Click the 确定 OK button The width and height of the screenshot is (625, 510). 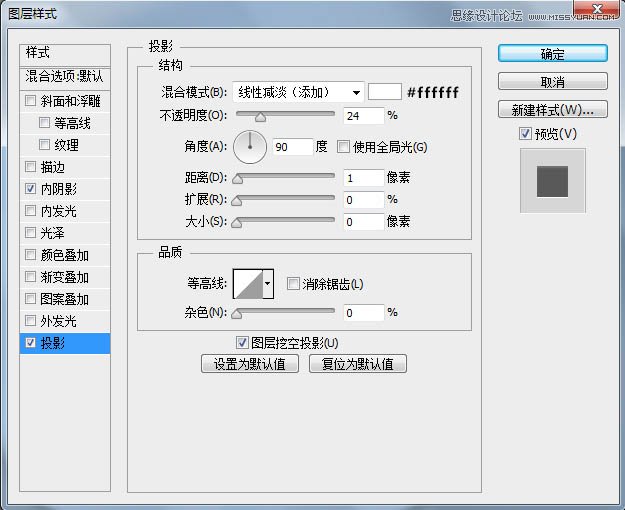point(552,54)
